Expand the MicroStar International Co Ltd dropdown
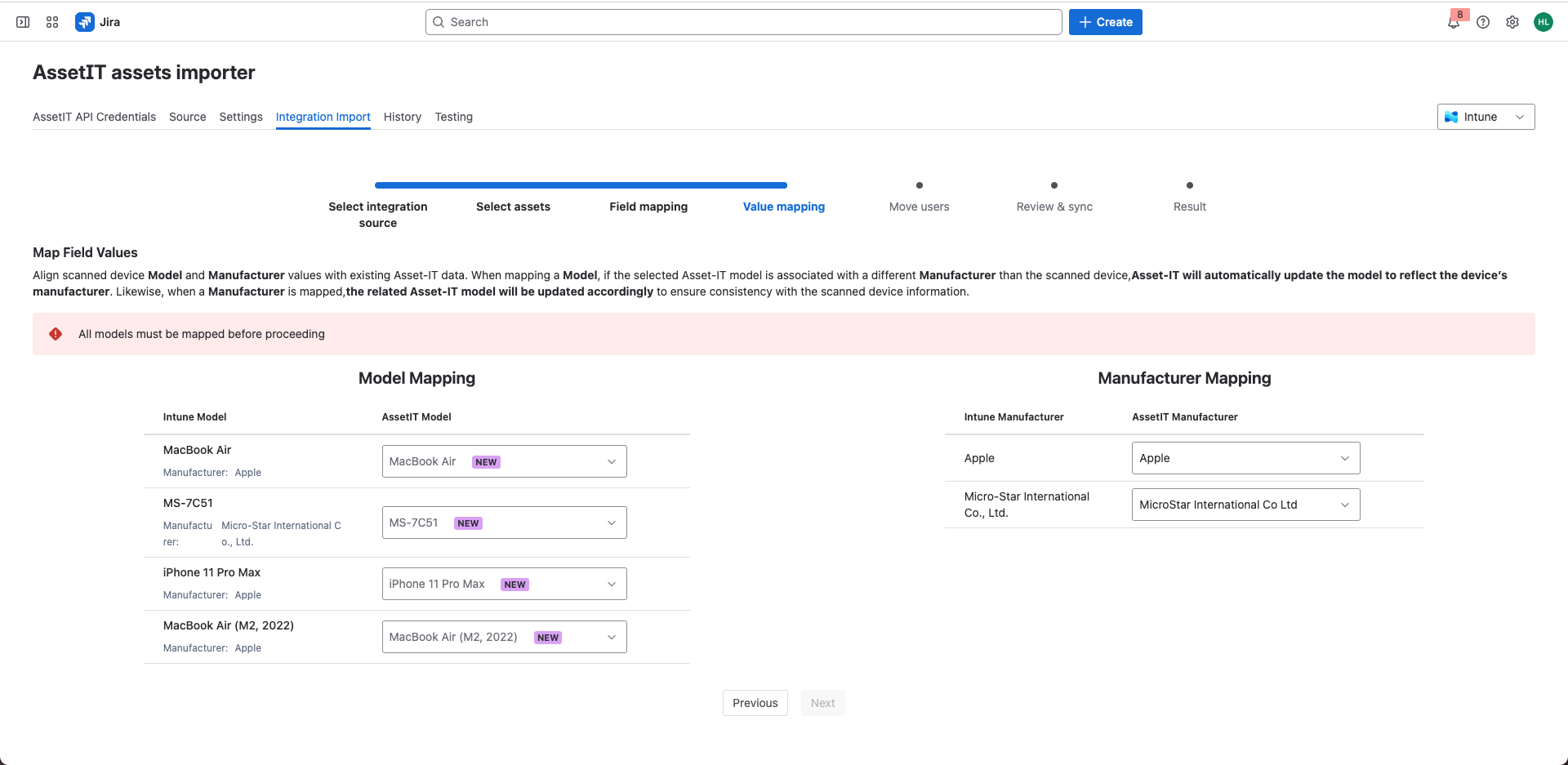The image size is (1568, 765). (x=1245, y=505)
